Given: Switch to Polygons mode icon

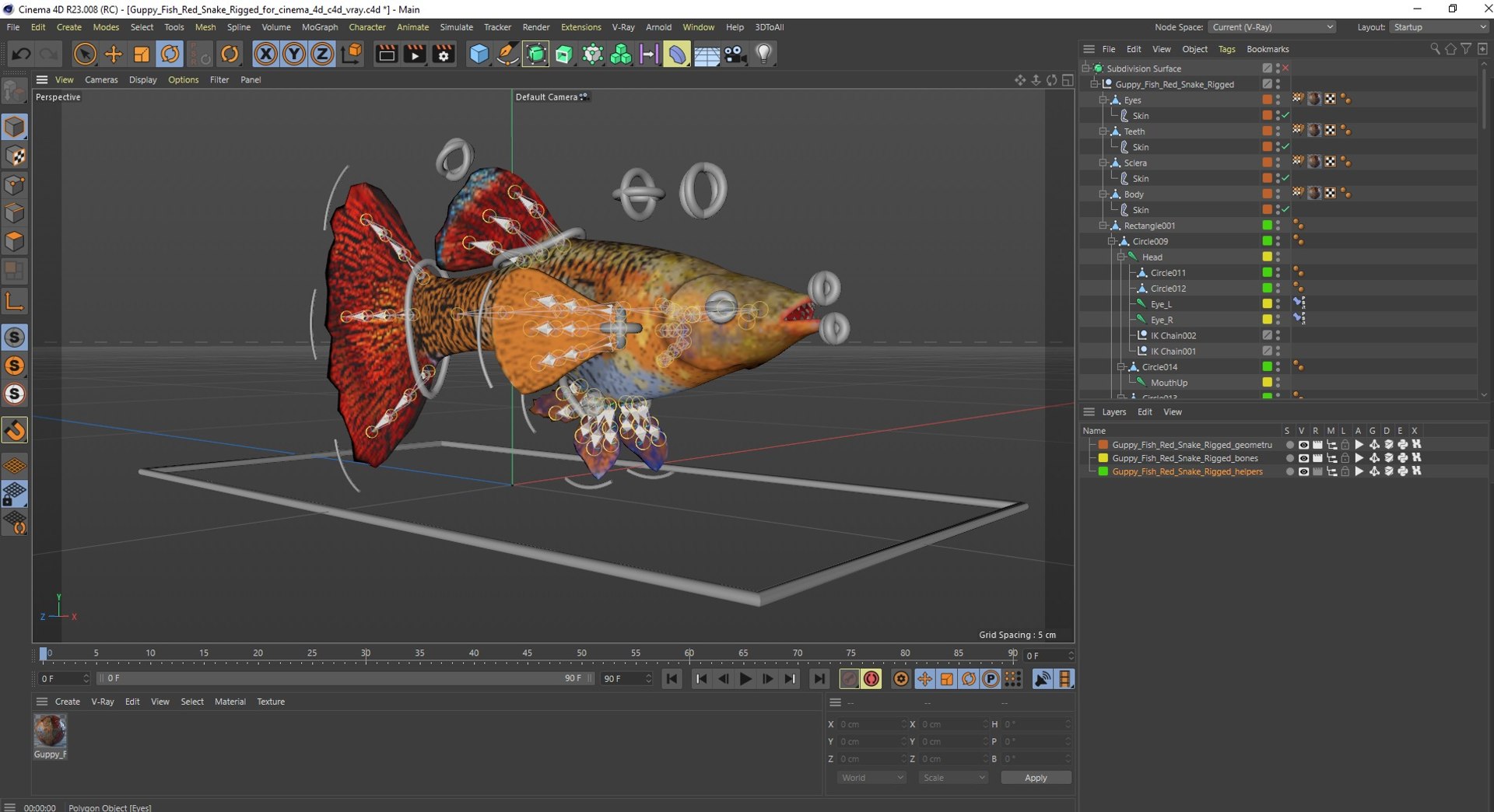Looking at the screenshot, I should tap(15, 241).
